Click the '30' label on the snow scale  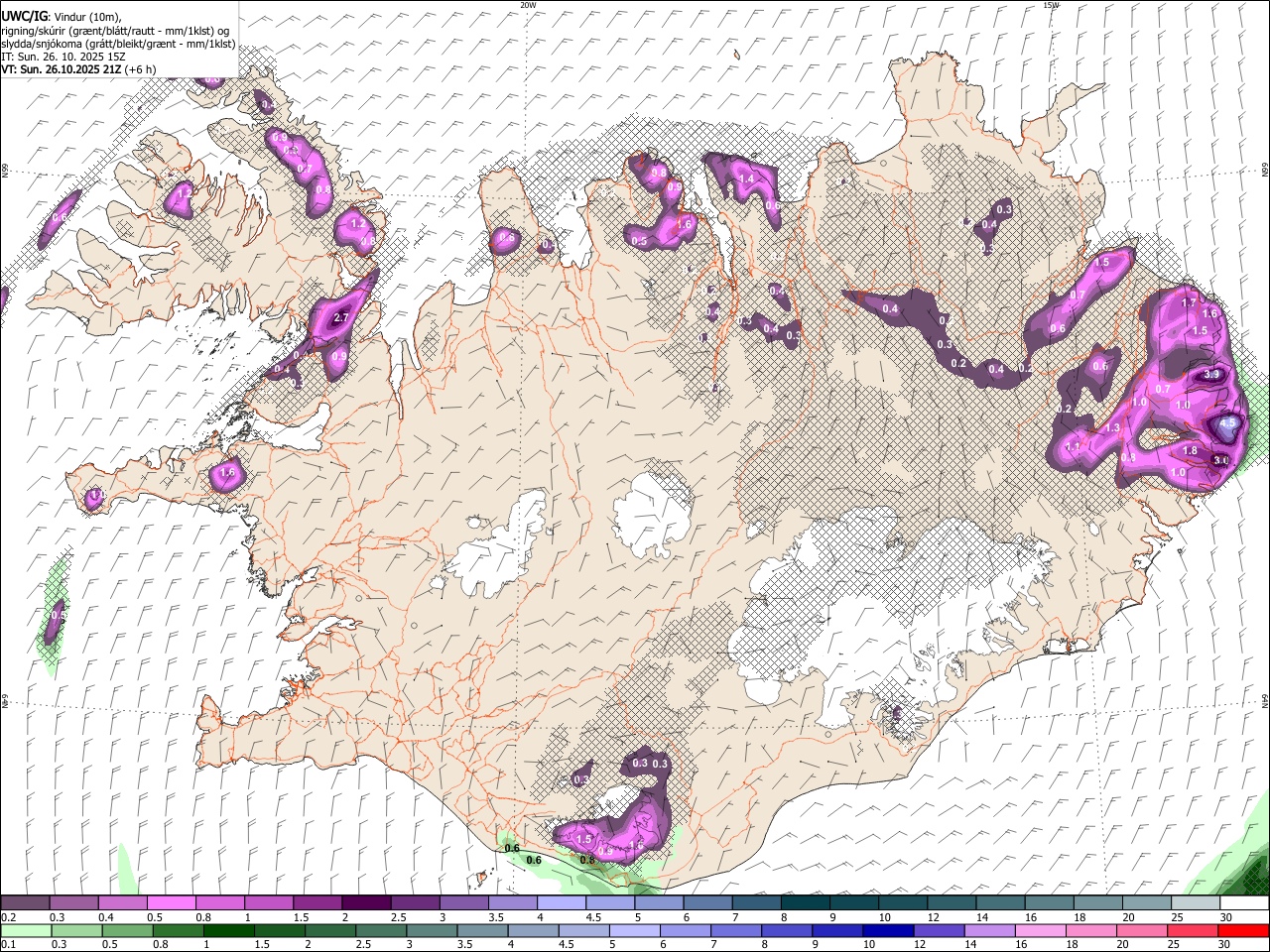[x=1226, y=917]
